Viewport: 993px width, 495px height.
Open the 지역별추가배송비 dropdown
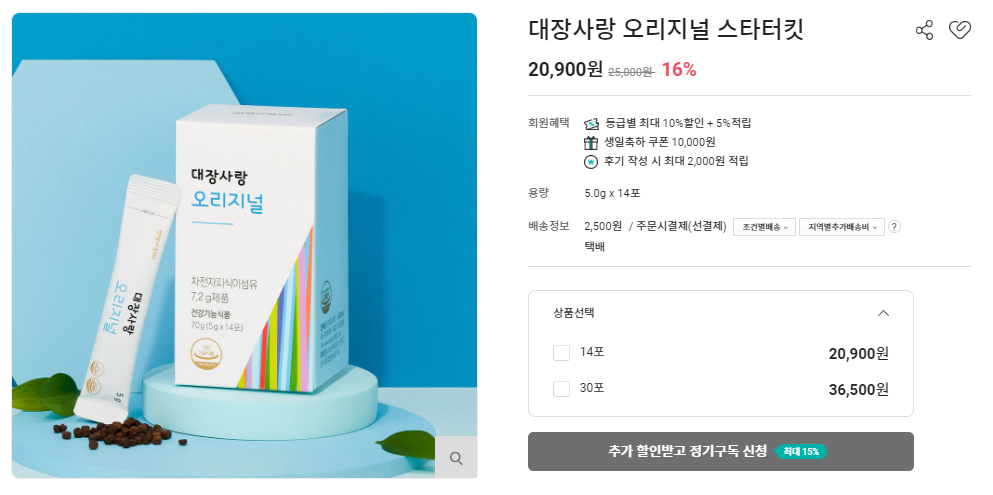[842, 227]
